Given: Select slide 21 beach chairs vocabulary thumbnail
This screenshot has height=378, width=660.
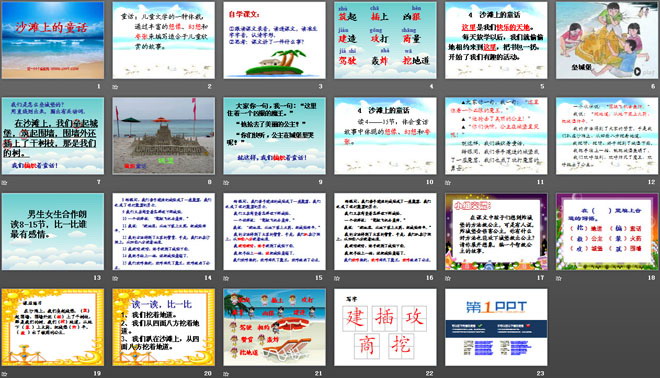Looking at the screenshot, I should click(274, 327).
